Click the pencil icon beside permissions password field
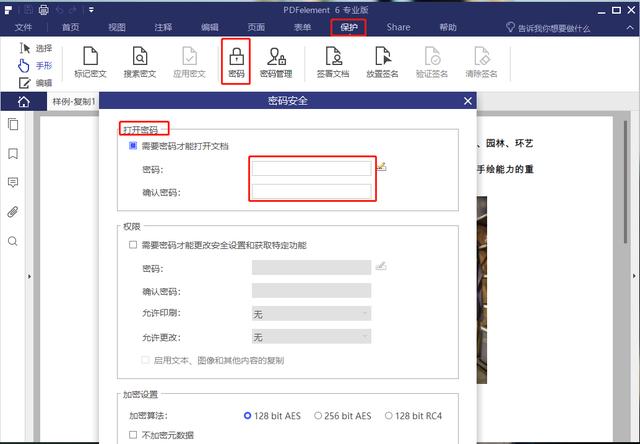 pyautogui.click(x=381, y=266)
